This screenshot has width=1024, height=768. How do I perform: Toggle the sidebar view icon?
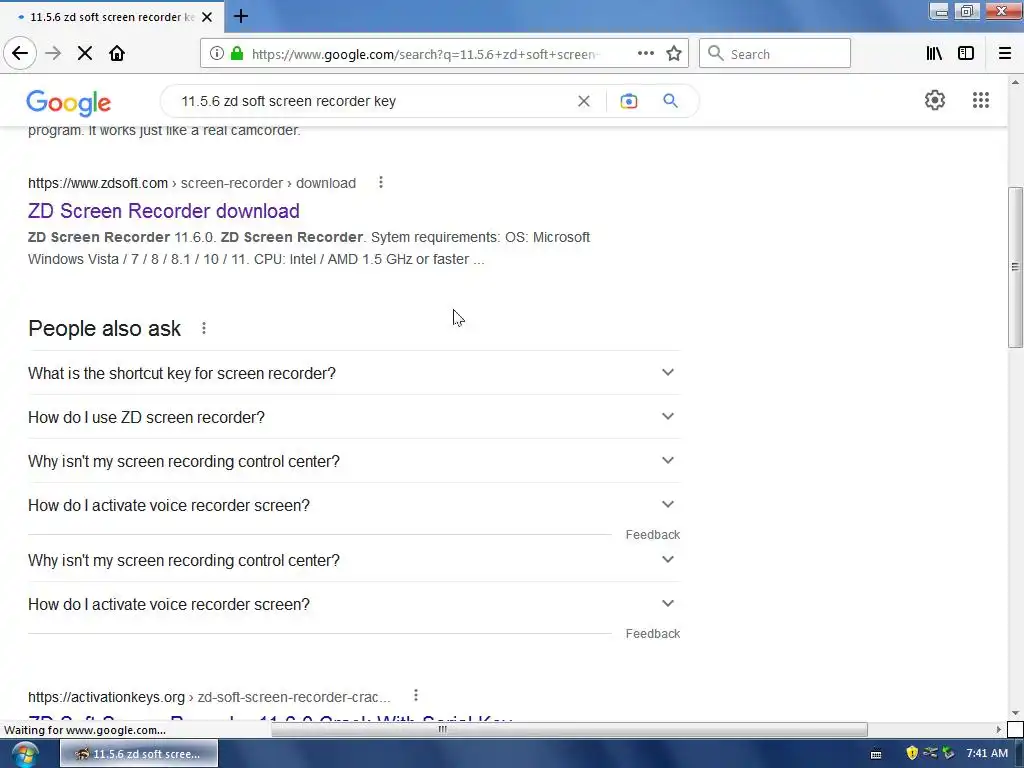coord(966,54)
